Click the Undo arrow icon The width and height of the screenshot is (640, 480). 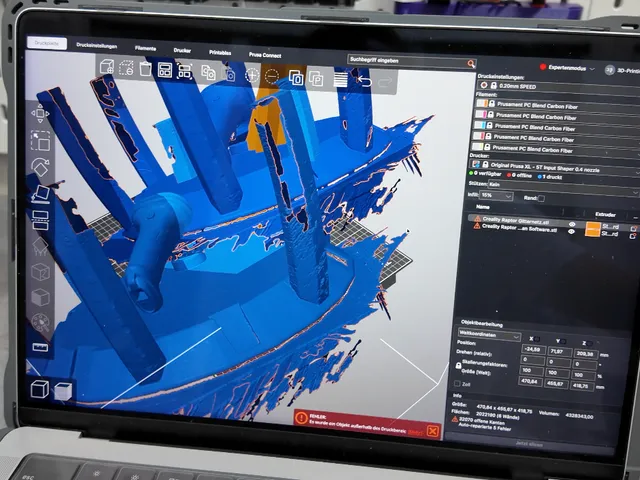point(364,81)
